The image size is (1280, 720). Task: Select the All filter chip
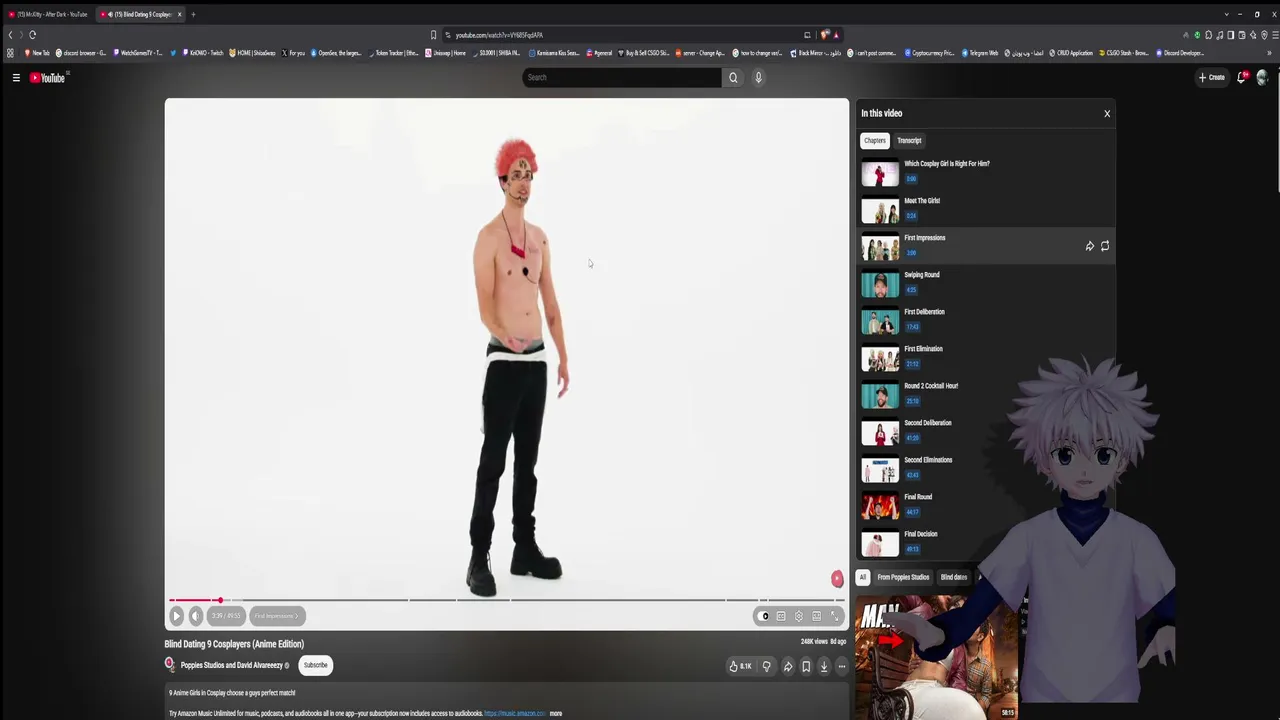pyautogui.click(x=863, y=577)
